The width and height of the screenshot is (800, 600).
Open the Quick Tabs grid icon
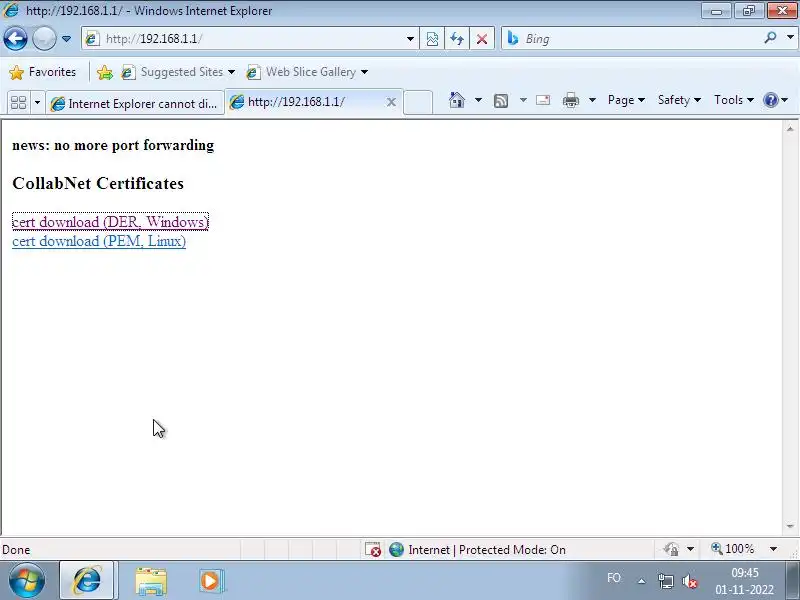coord(18,103)
